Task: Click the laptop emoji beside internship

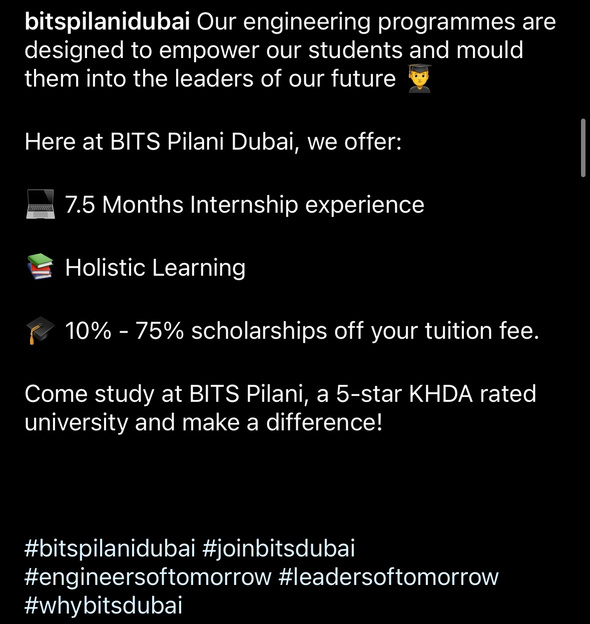Action: (40, 204)
